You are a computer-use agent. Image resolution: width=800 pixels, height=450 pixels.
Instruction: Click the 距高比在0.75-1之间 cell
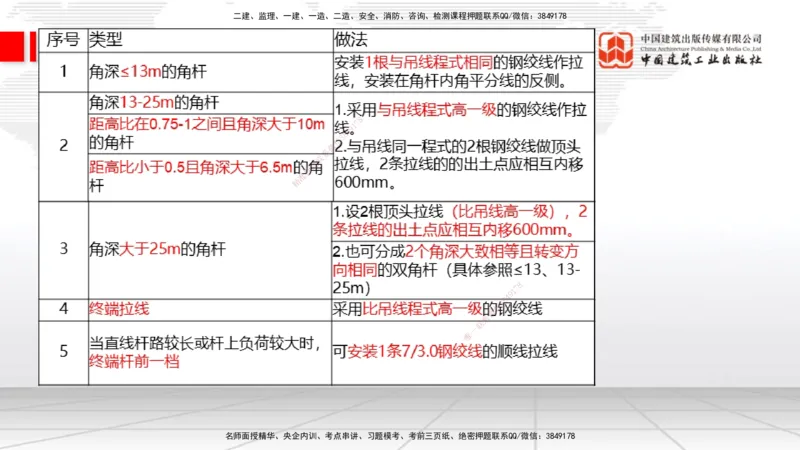click(x=210, y=133)
